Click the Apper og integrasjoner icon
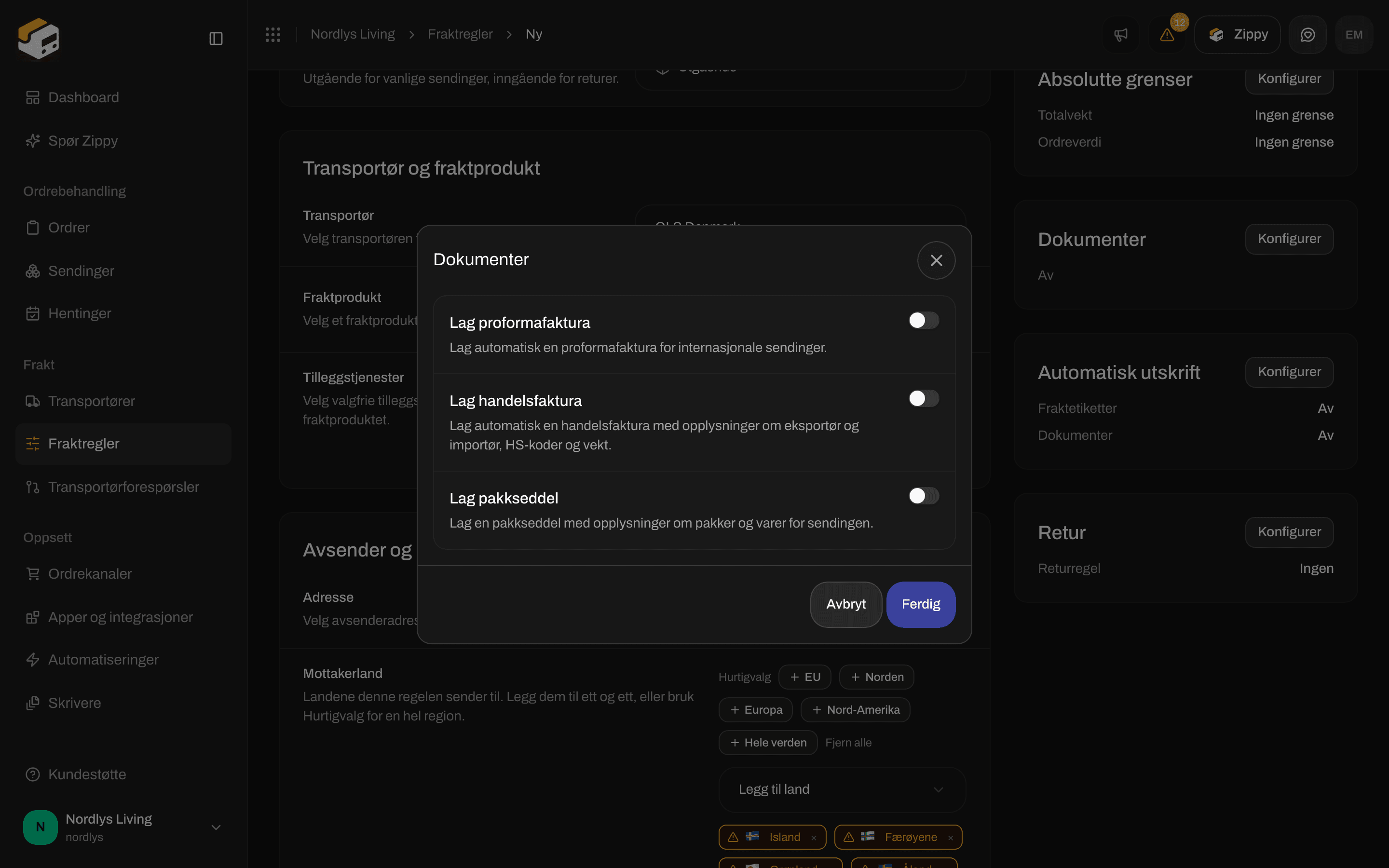The height and width of the screenshot is (868, 1389). (x=33, y=618)
